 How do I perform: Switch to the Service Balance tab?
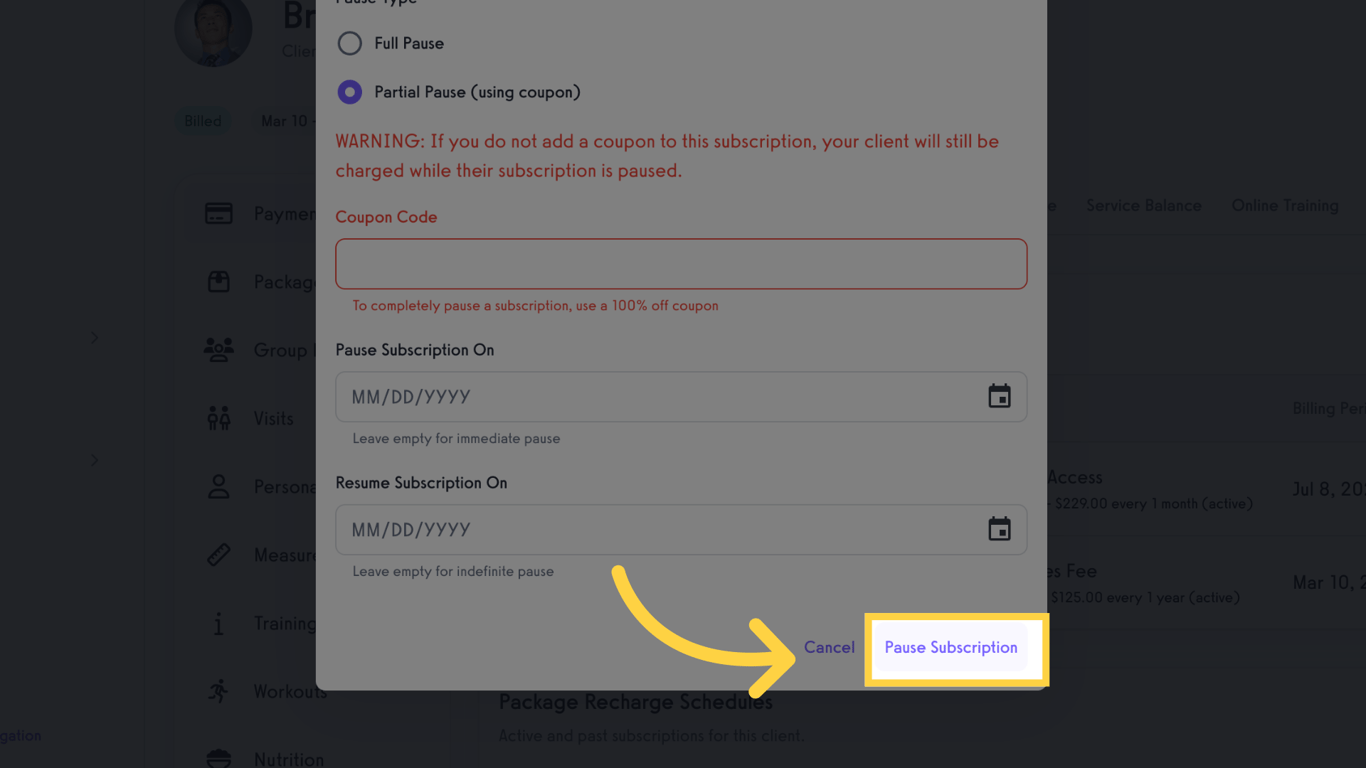[x=1143, y=205]
